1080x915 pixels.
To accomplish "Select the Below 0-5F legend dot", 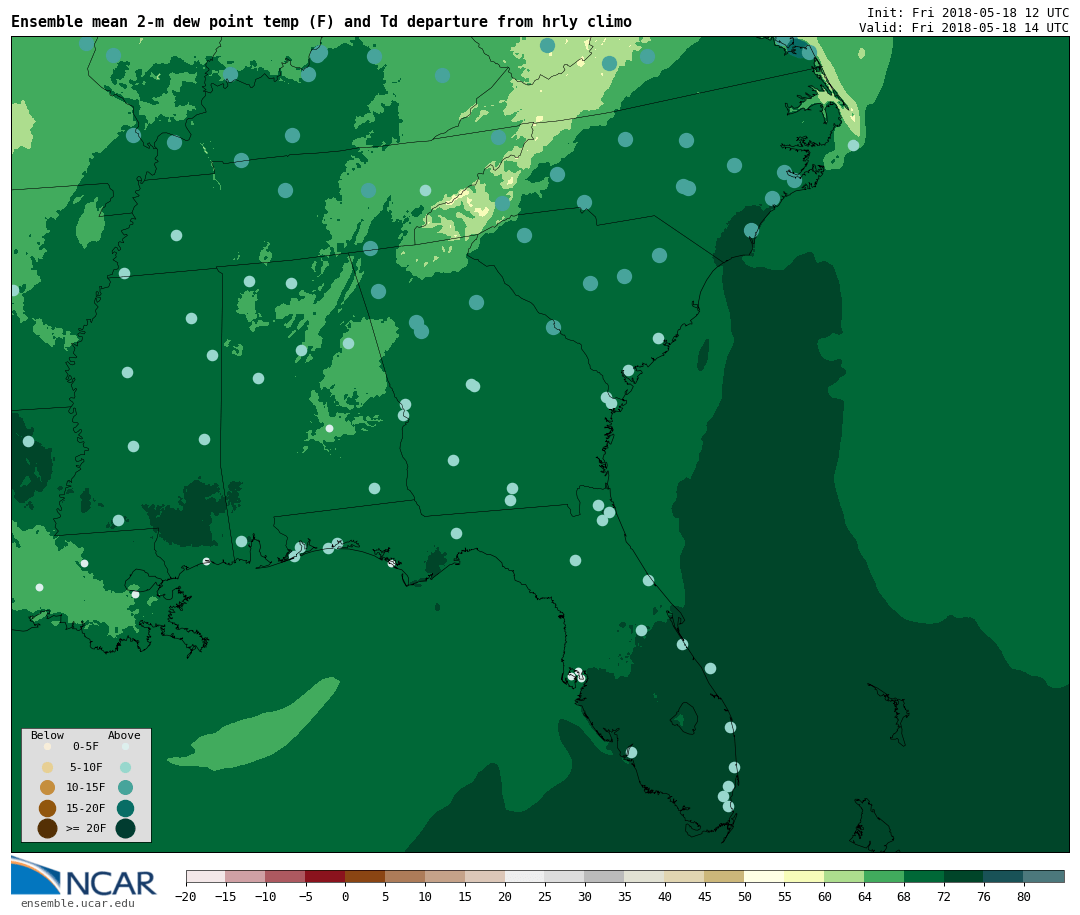I will tap(48, 746).
